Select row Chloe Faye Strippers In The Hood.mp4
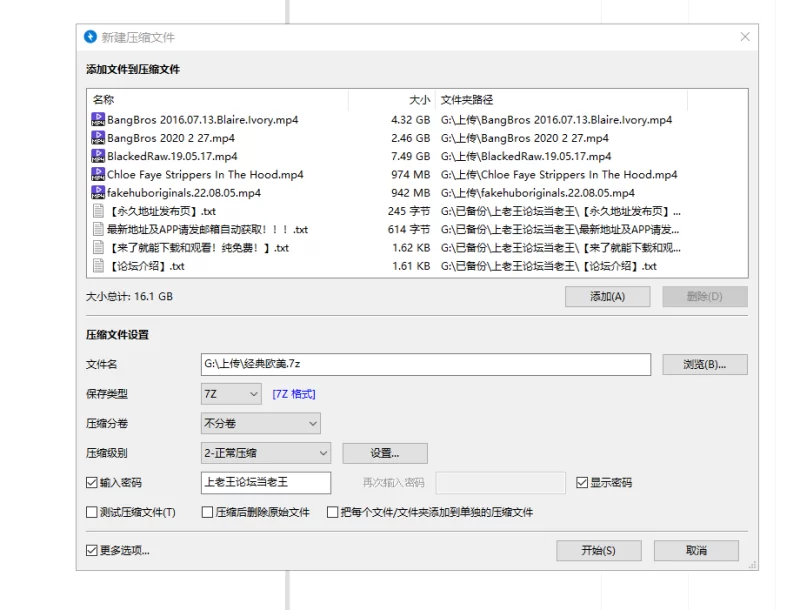 point(417,174)
